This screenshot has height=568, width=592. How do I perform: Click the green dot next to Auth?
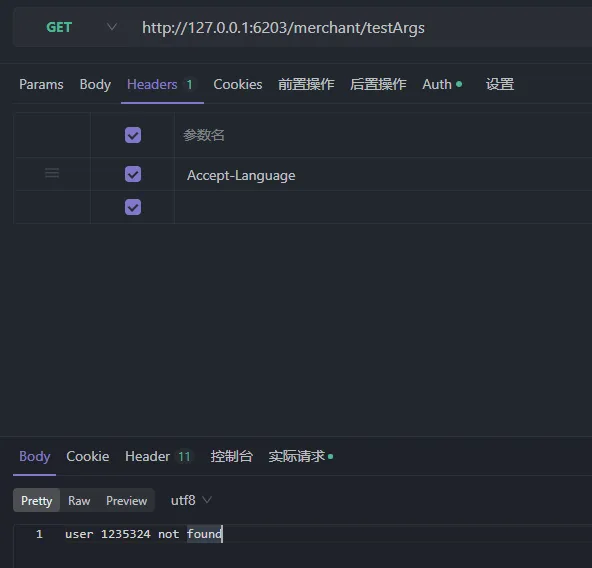[459, 84]
